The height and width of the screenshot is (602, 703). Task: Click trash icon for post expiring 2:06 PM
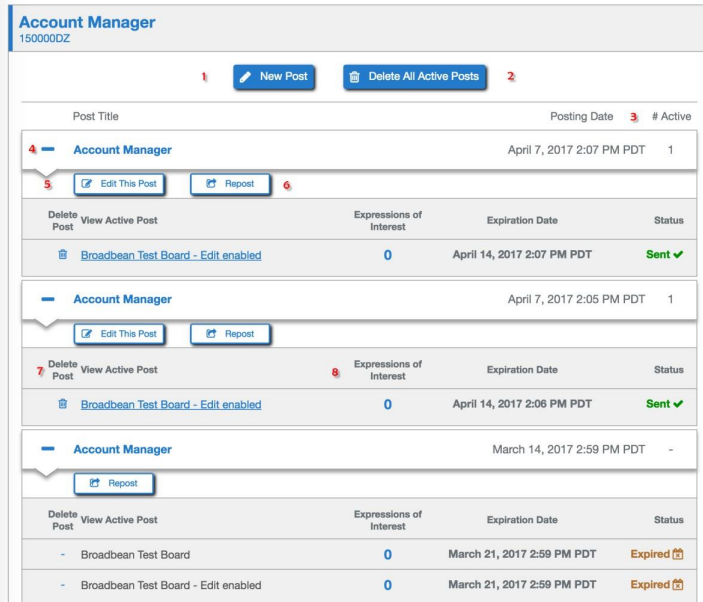pyautogui.click(x=63, y=404)
